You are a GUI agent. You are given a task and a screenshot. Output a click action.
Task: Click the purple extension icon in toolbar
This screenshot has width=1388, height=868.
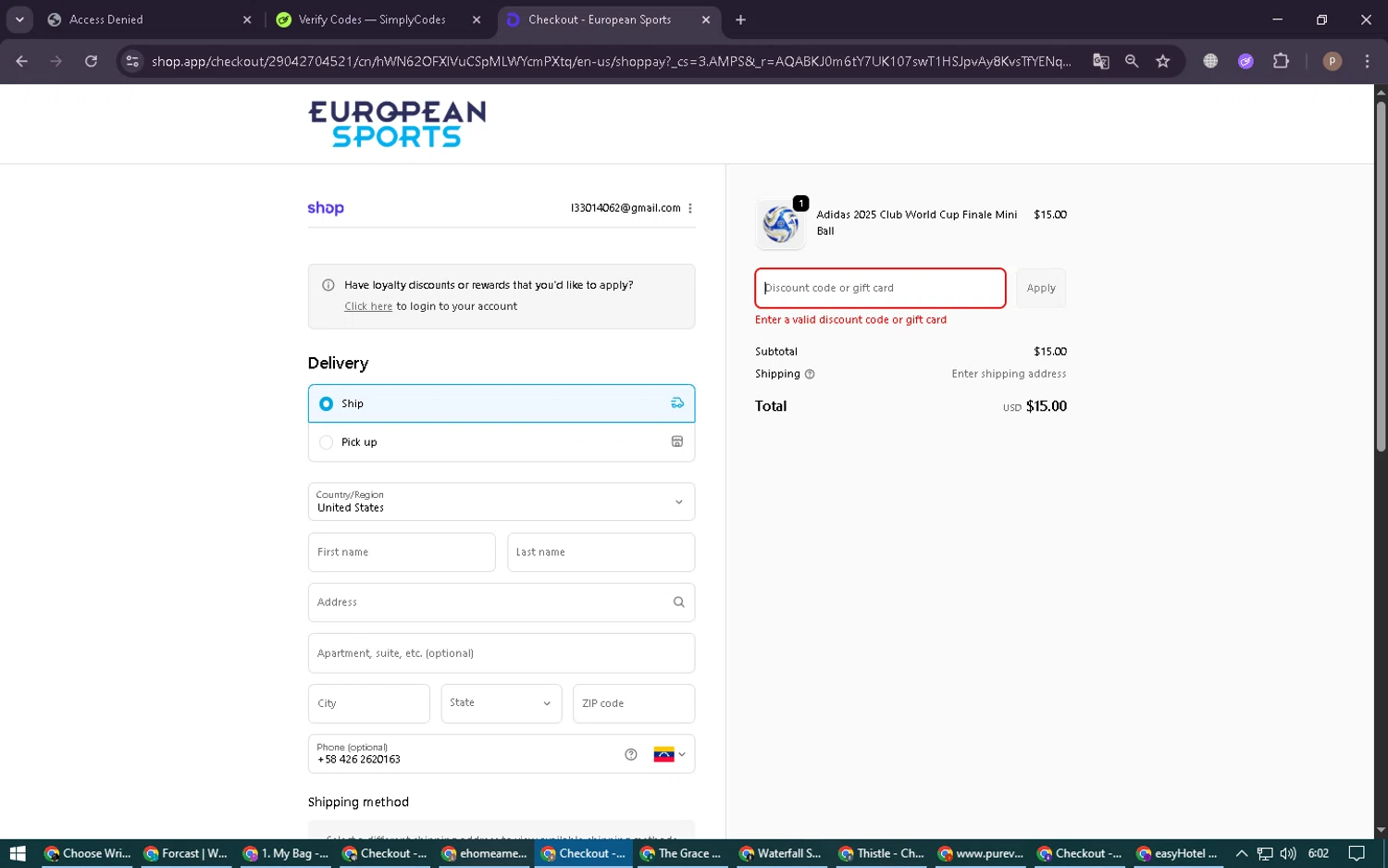coord(1245,61)
